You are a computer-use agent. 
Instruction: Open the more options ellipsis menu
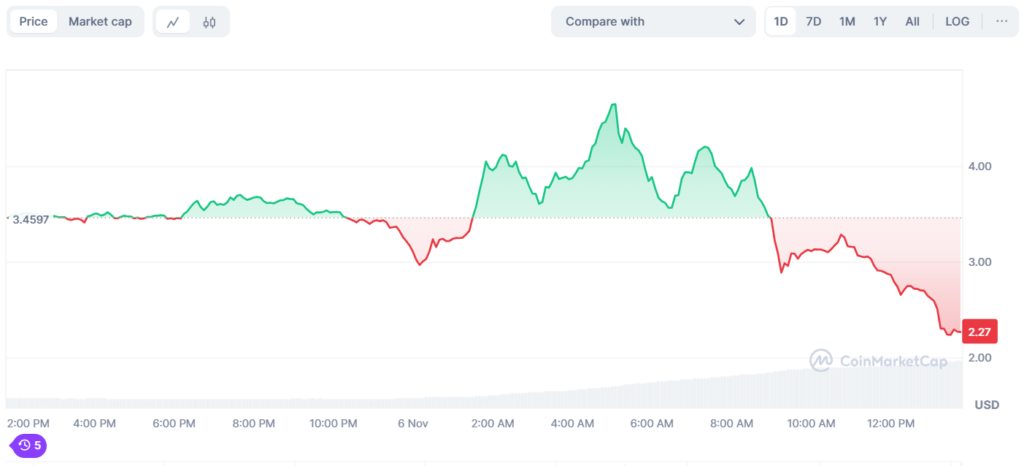(x=1002, y=22)
